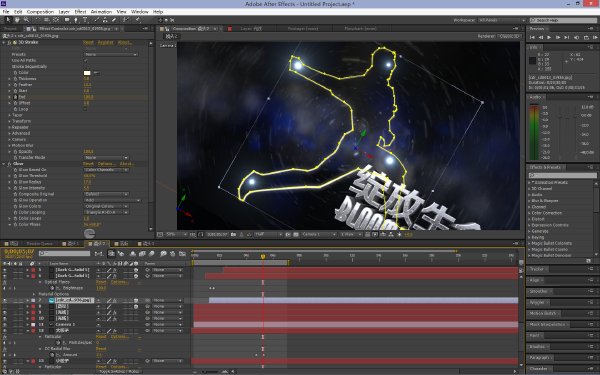This screenshot has height=375, width=600.
Task: Click Reset link for 3D Stroke effect
Action: pos(88,42)
